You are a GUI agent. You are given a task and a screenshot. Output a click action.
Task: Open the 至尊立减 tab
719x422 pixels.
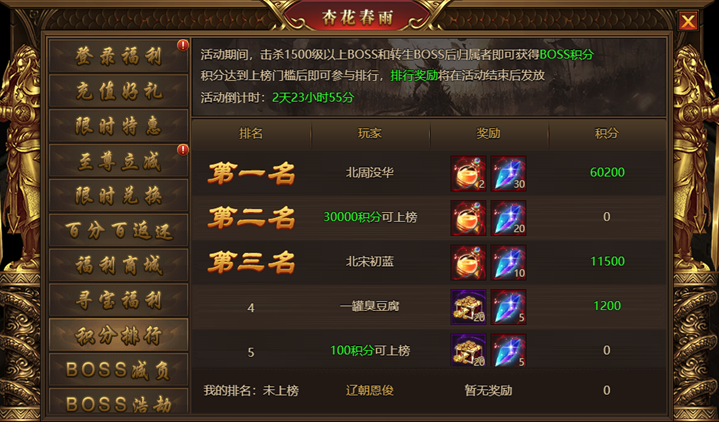pyautogui.click(x=119, y=161)
